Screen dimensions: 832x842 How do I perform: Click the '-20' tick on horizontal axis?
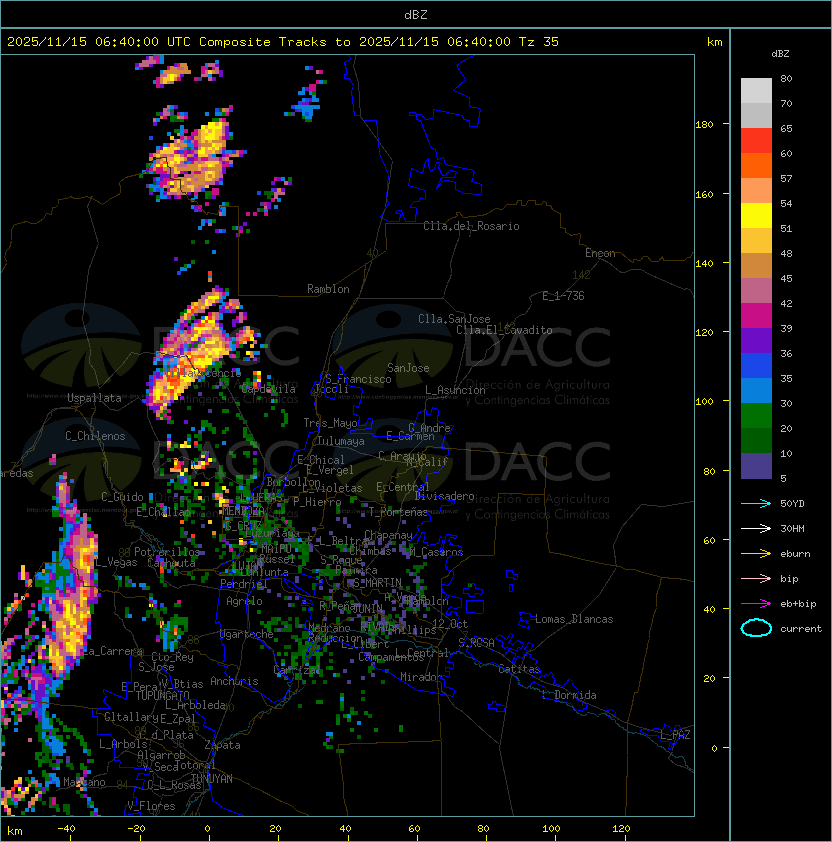click(136, 829)
